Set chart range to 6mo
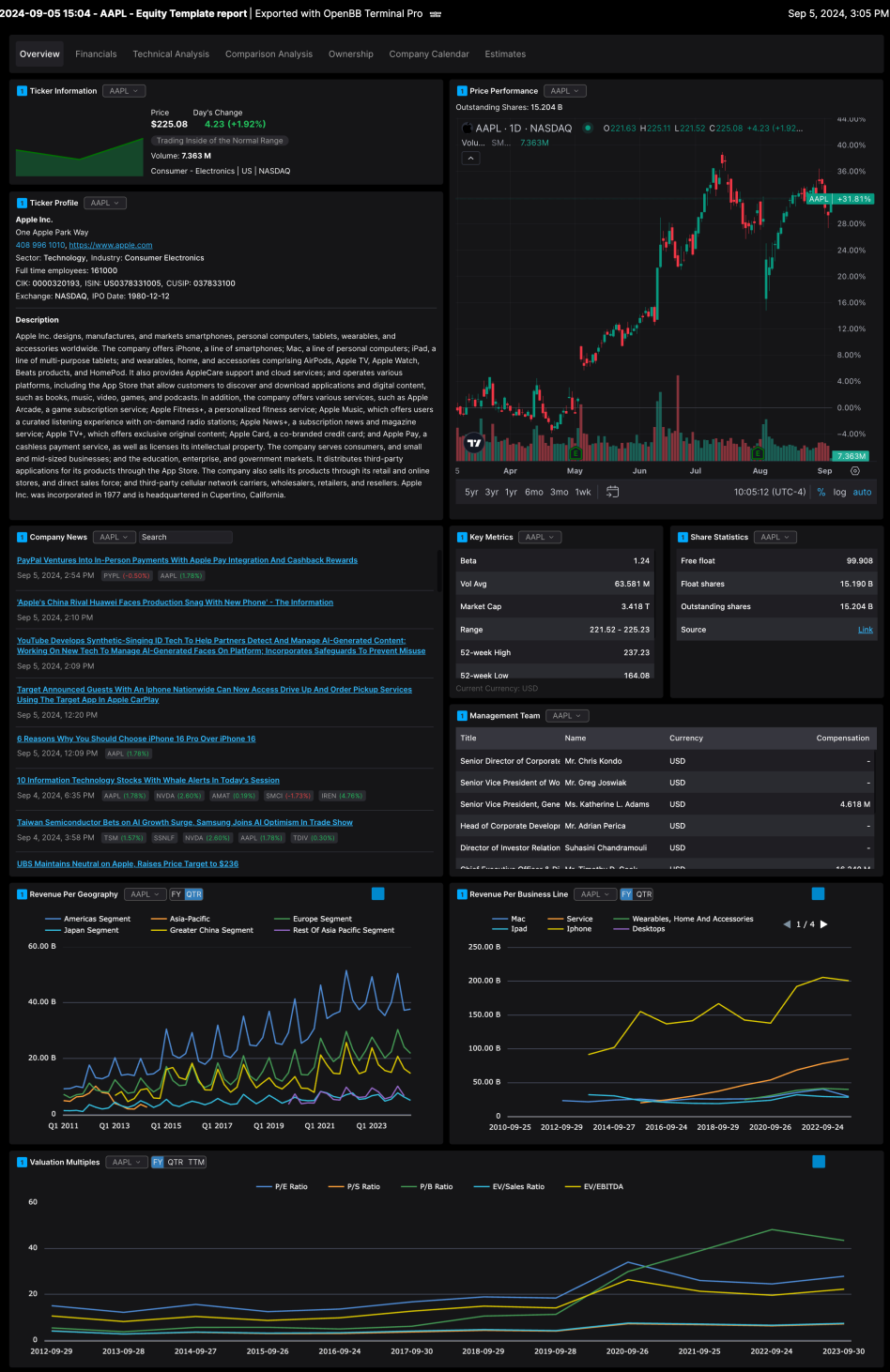The height and width of the screenshot is (1372, 890). [x=534, y=492]
